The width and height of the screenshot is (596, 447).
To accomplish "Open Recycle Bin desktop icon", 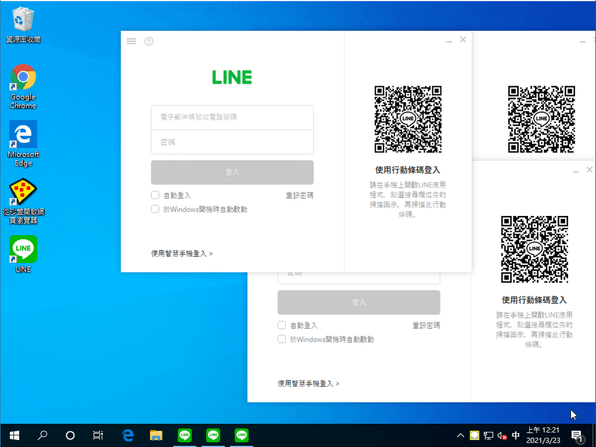I will [23, 25].
